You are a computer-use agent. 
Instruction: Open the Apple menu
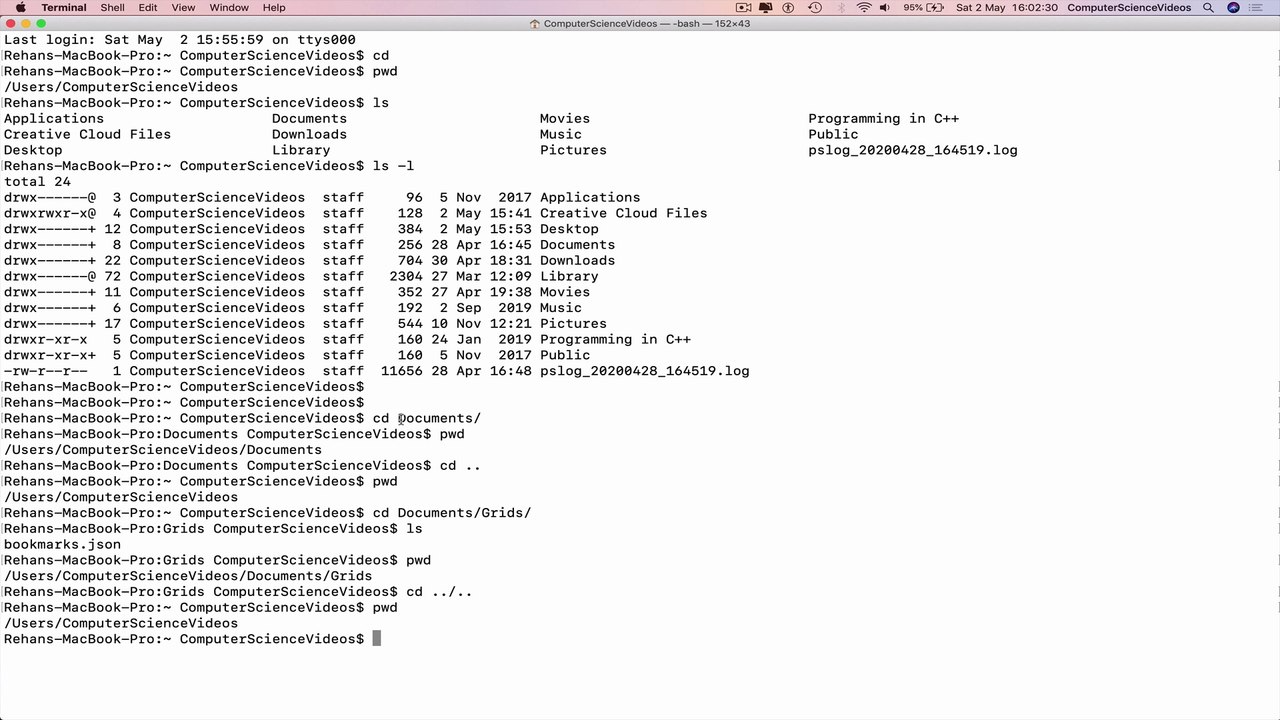click(x=20, y=7)
